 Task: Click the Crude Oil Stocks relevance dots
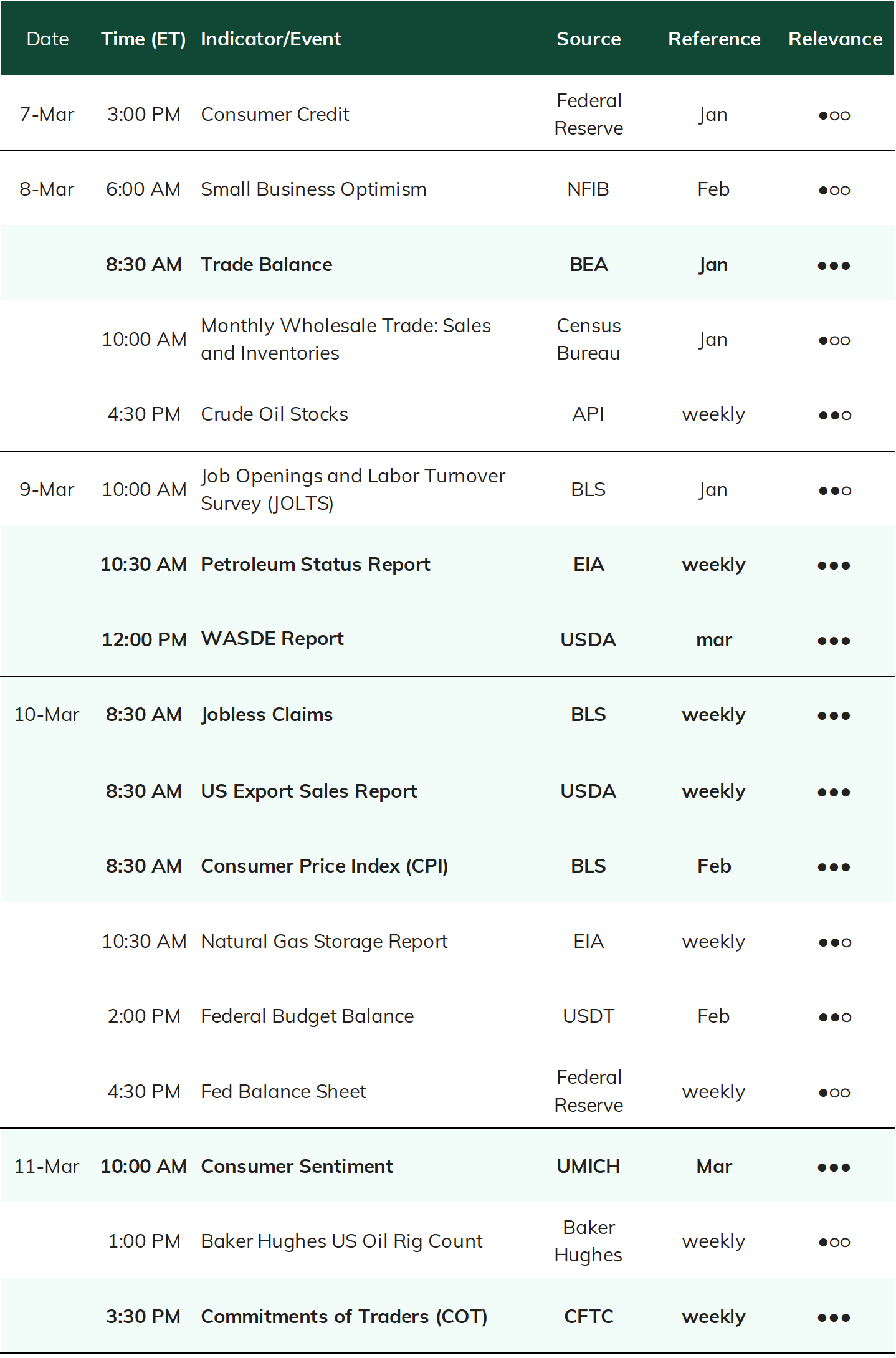click(834, 415)
